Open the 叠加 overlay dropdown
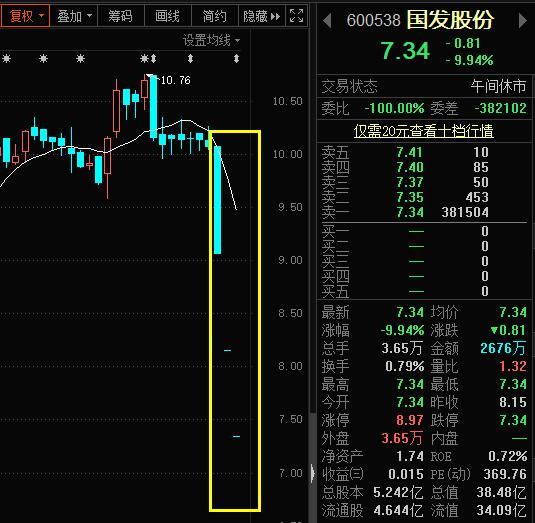Screen dimensions: 535x523 [74, 16]
